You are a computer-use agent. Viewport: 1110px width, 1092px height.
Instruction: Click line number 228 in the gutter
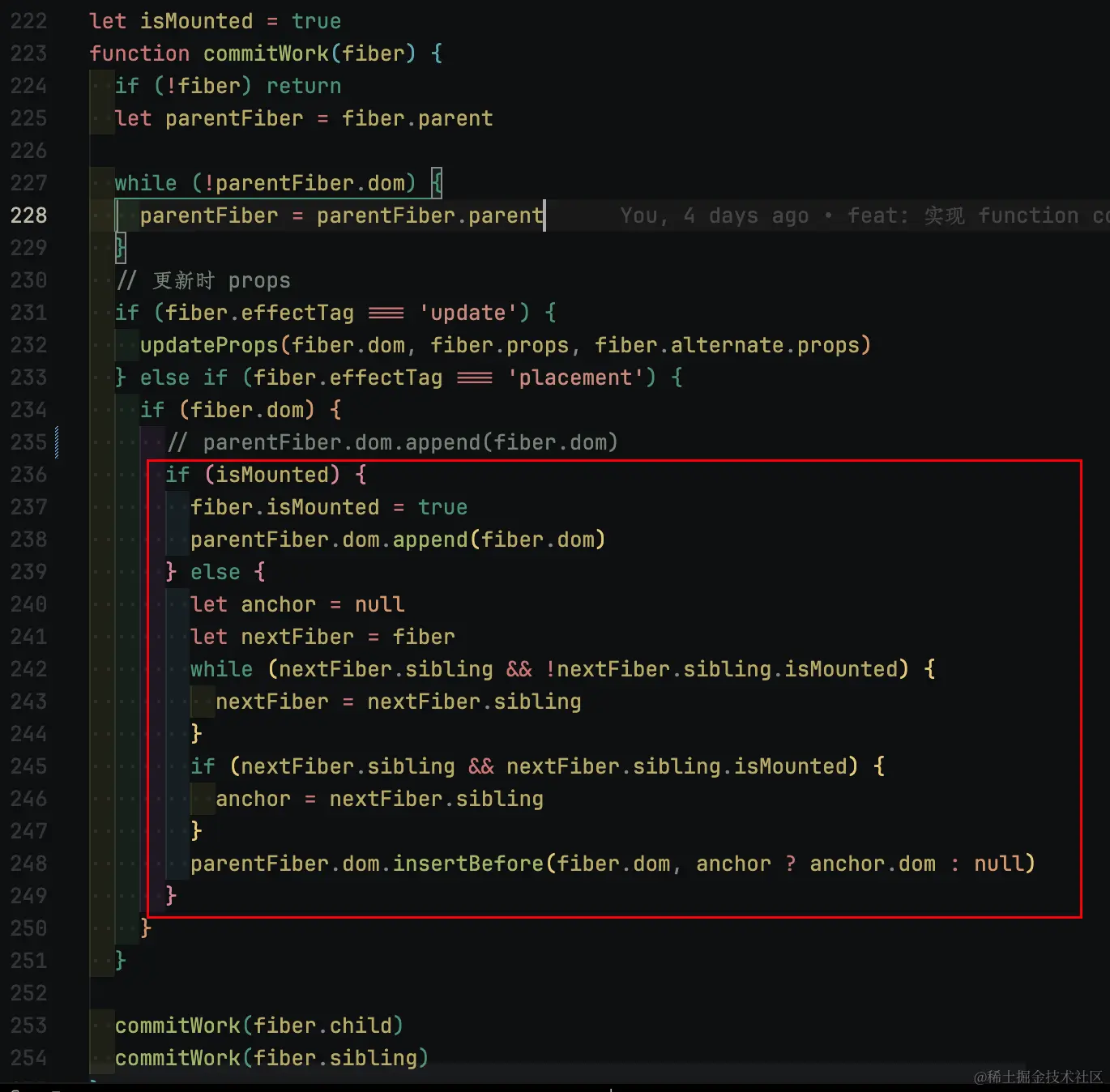(x=29, y=215)
